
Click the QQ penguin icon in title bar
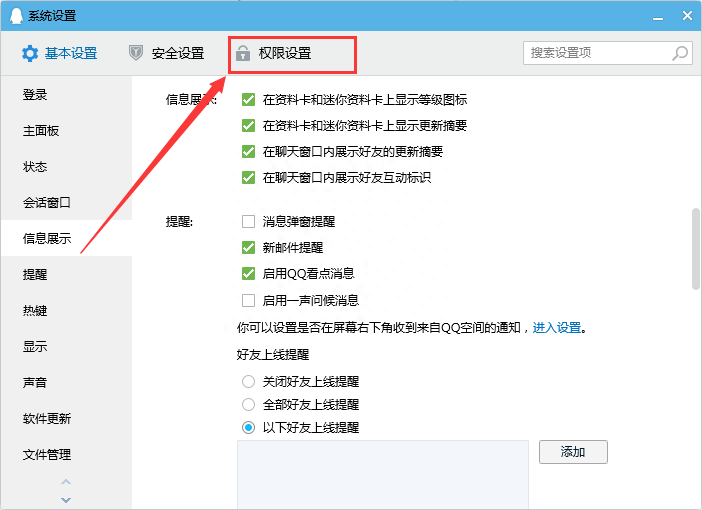click(x=15, y=15)
